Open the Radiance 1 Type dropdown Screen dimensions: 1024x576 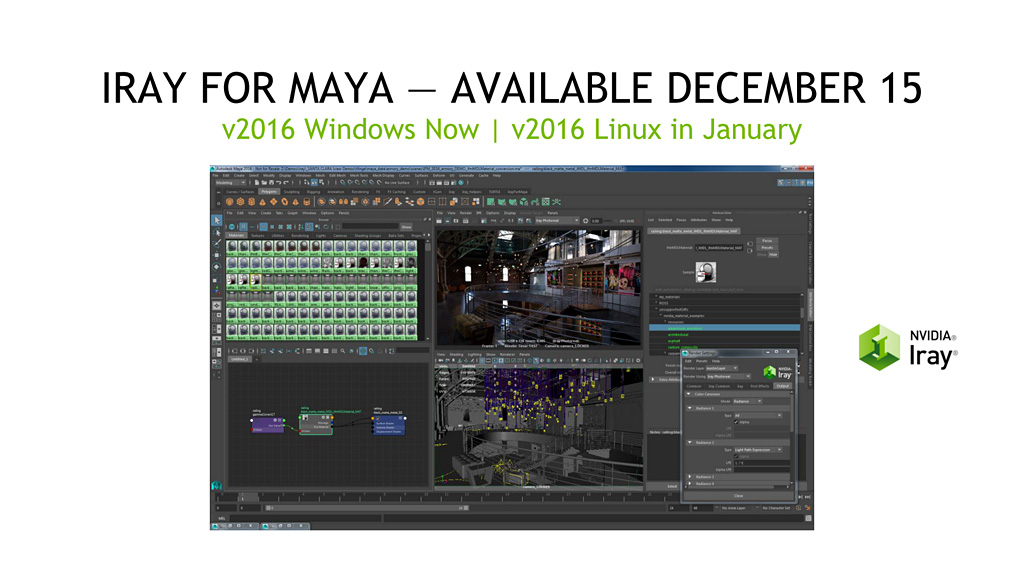(x=758, y=415)
